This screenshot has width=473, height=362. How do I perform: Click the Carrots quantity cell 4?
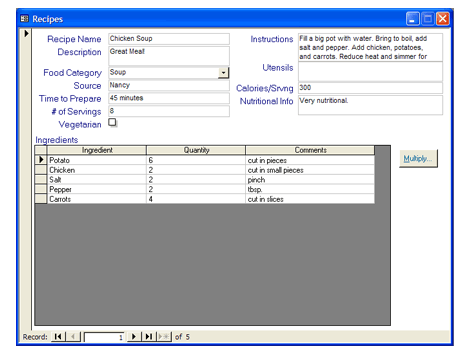tap(196, 199)
